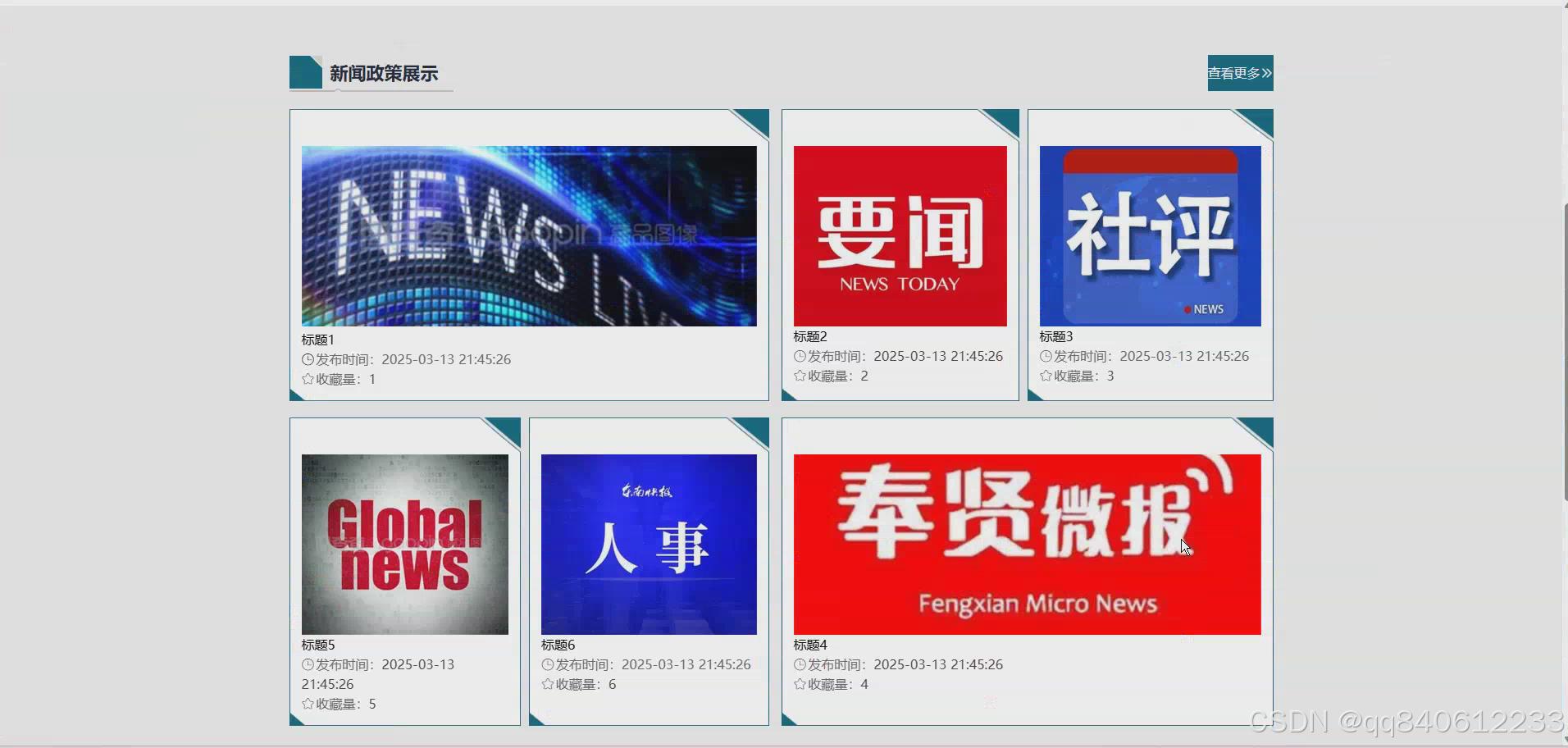Click the 收藏量: 6 text
Image resolution: width=1568 pixels, height=748 pixels.
(586, 684)
